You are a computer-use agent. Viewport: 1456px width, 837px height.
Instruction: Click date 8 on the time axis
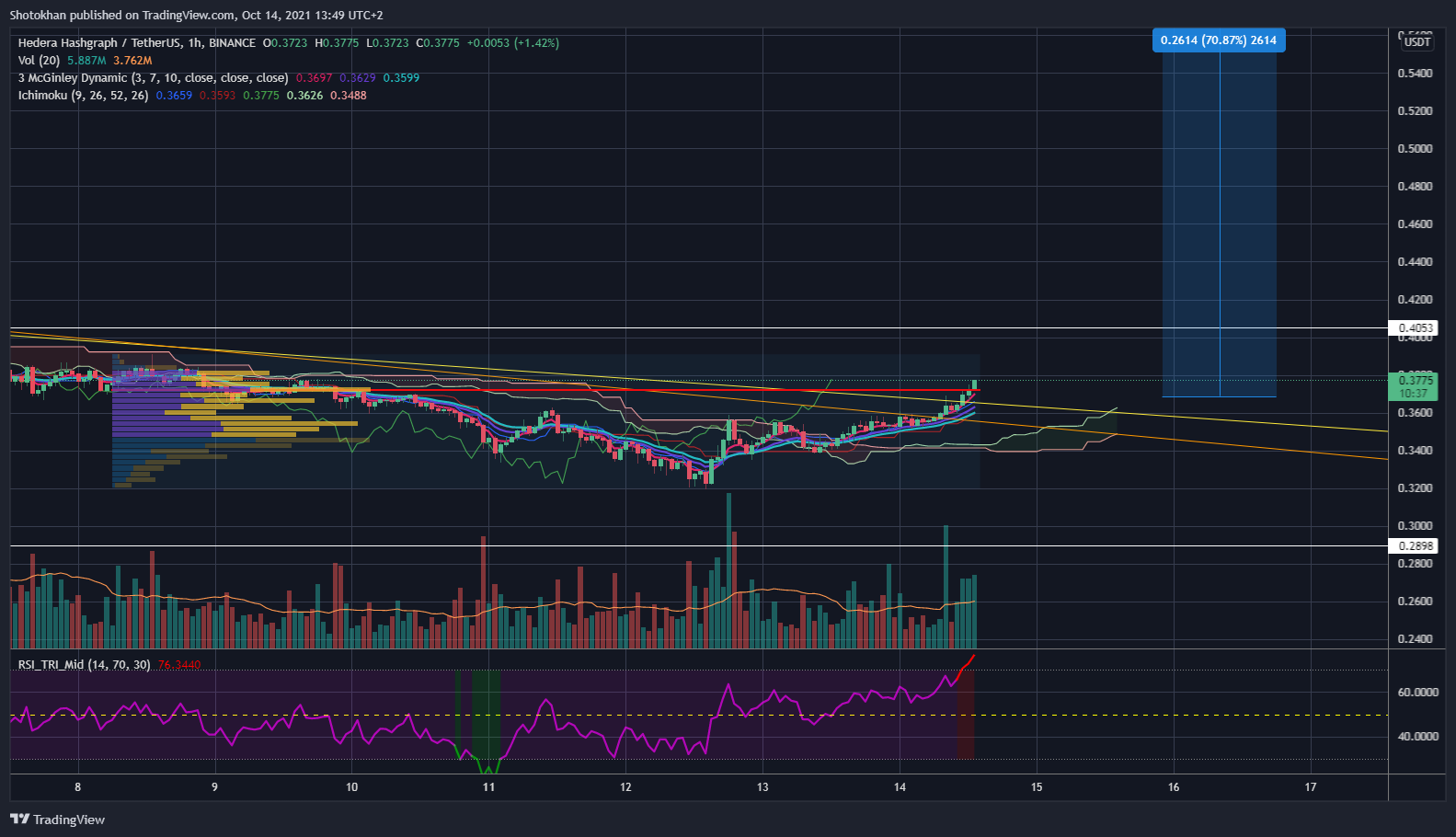click(78, 787)
